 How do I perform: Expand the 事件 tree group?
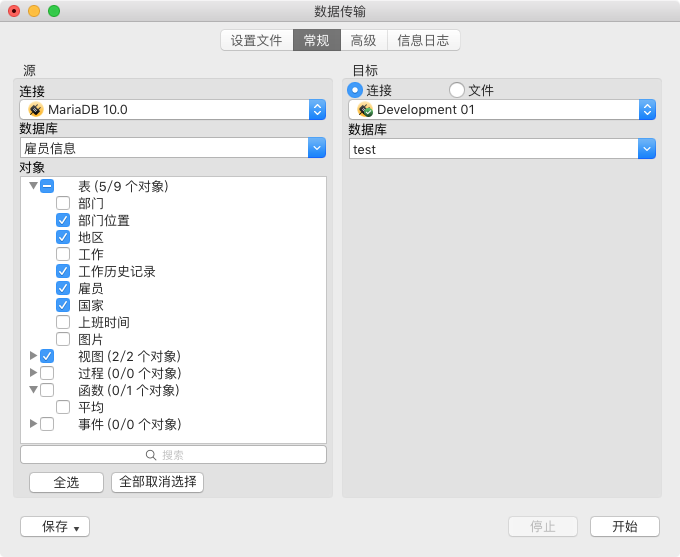click(x=33, y=423)
